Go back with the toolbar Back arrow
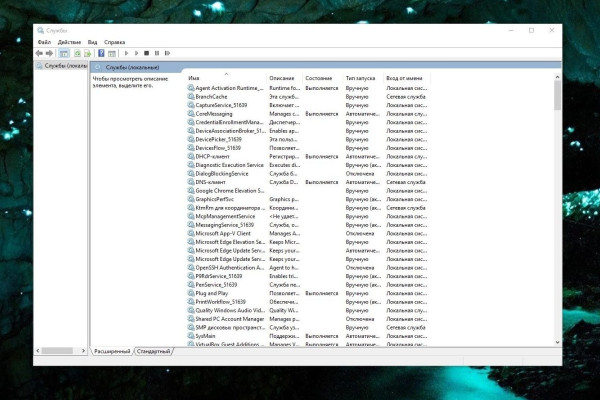The height and width of the screenshot is (400, 600). coord(39,53)
